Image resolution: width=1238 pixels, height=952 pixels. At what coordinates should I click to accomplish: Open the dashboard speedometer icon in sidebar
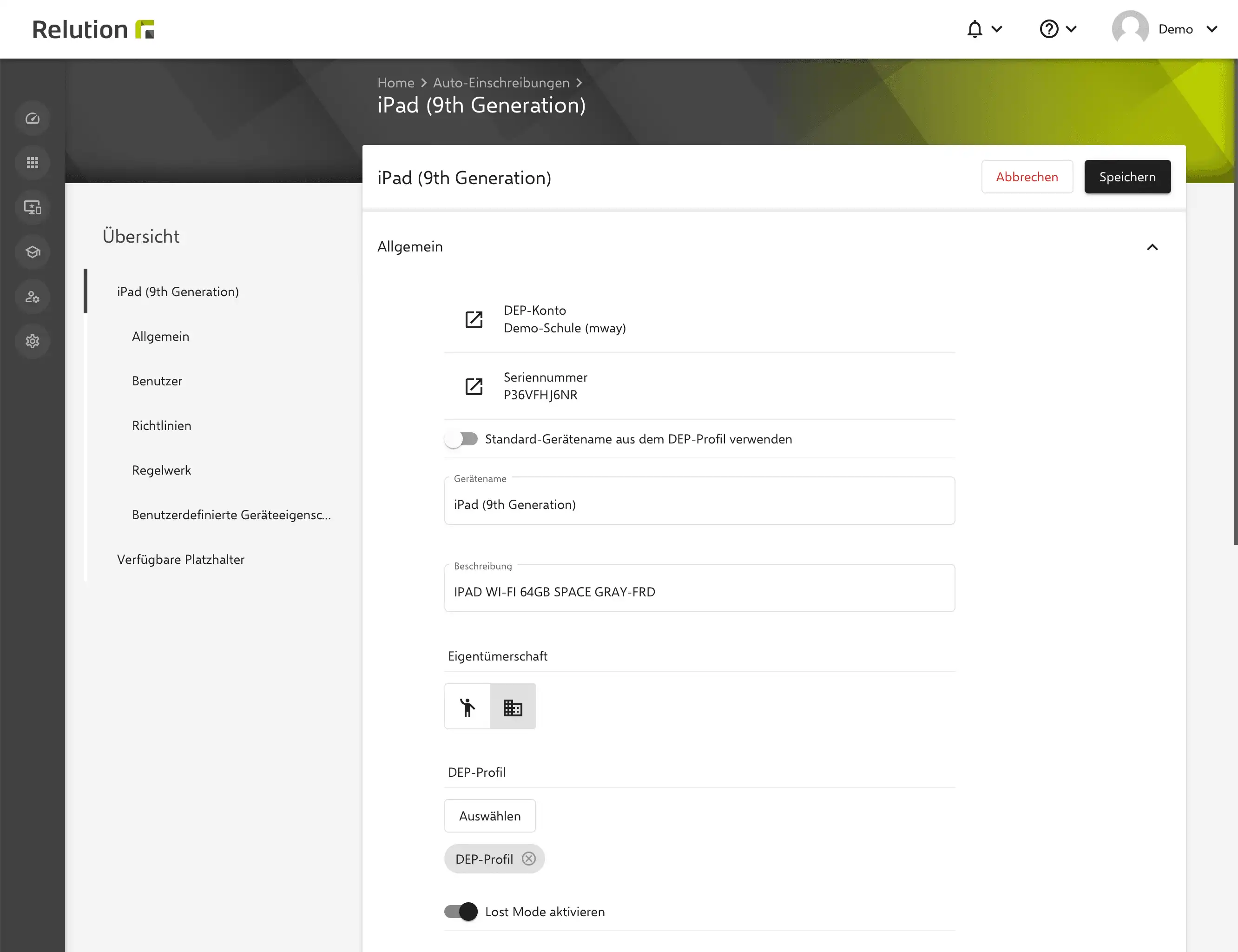coord(32,119)
